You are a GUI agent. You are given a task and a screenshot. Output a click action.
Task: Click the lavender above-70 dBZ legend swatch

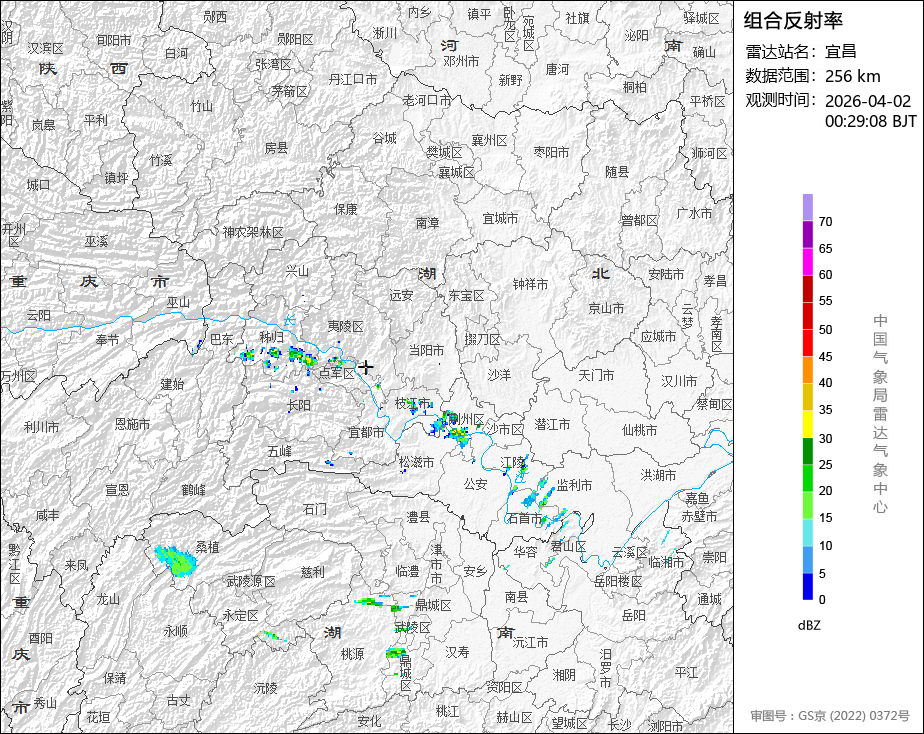807,207
